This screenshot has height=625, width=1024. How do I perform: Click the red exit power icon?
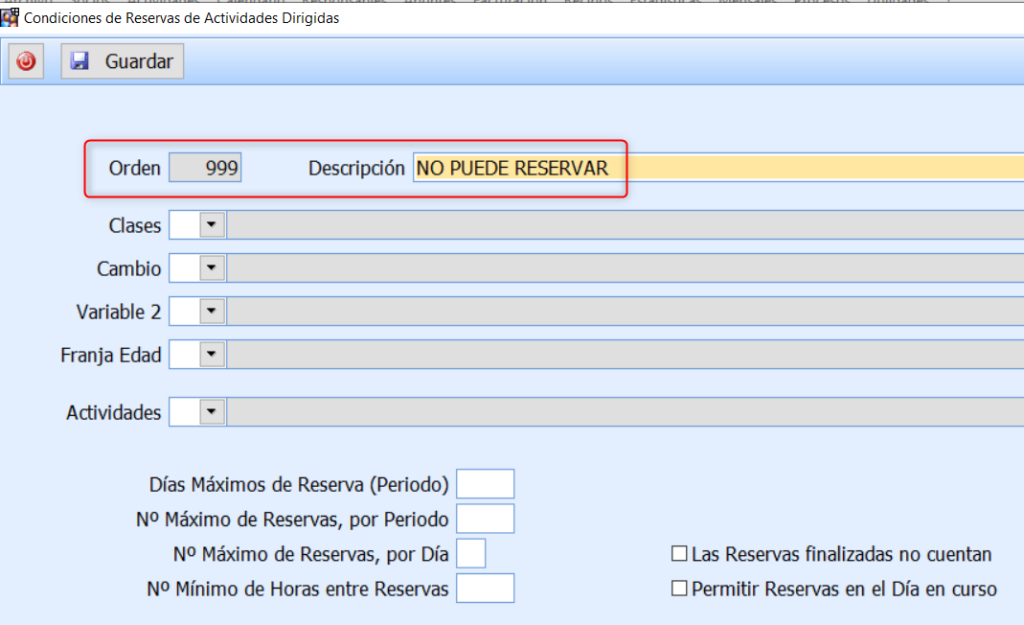[26, 61]
